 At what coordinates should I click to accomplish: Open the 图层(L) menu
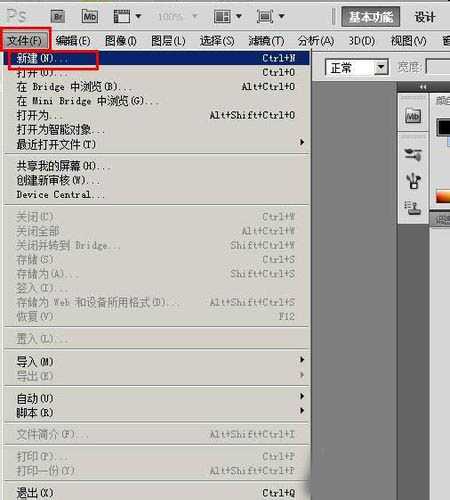tap(168, 41)
